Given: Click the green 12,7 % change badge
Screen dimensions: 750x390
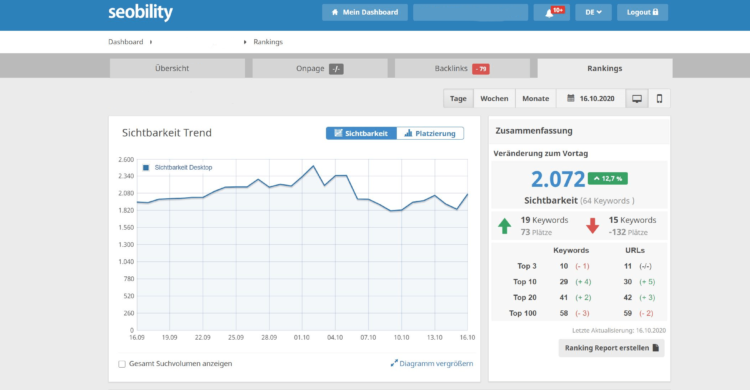Looking at the screenshot, I should [607, 178].
